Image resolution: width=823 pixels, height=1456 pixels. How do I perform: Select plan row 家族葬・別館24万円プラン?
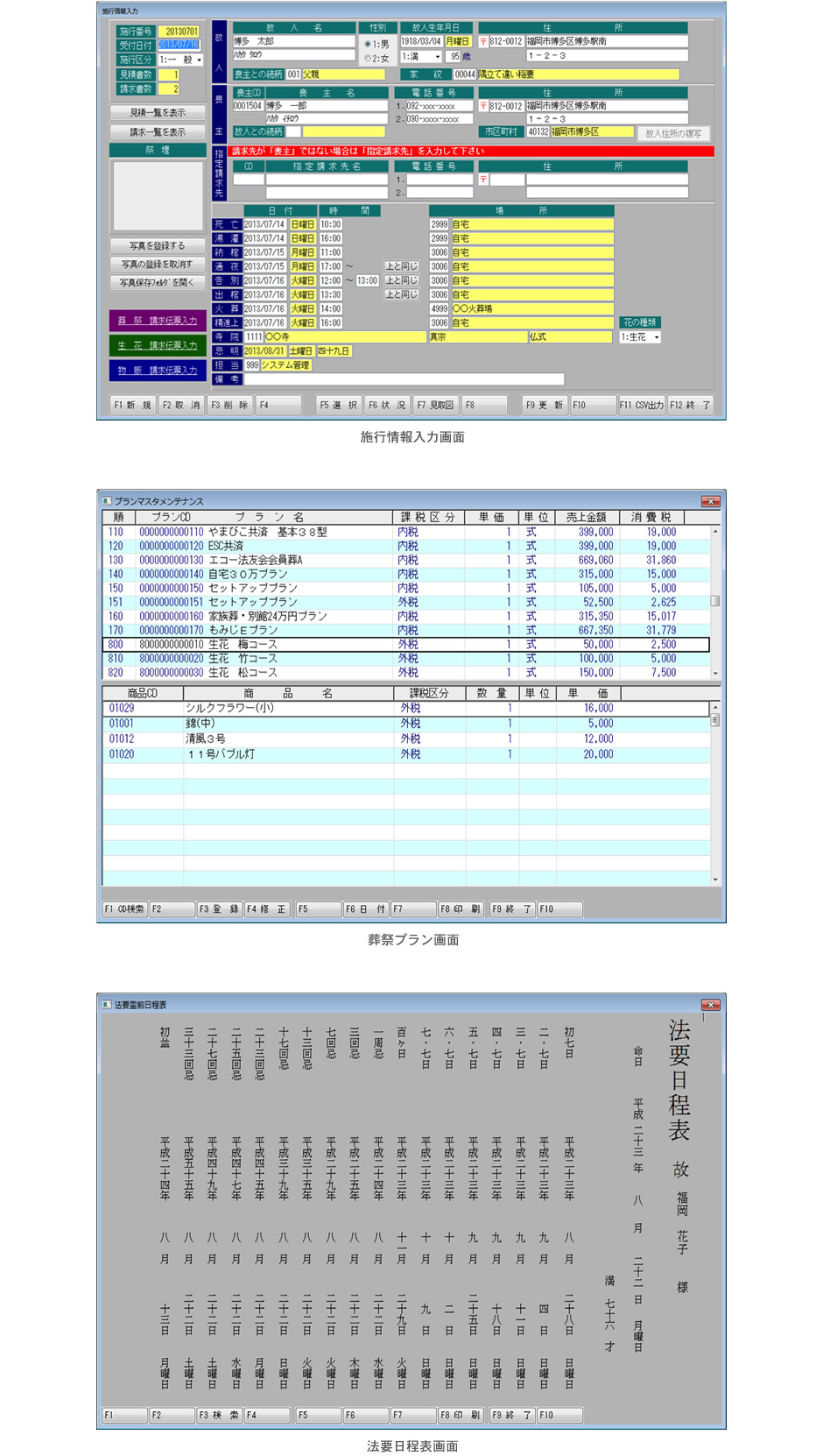point(405,616)
